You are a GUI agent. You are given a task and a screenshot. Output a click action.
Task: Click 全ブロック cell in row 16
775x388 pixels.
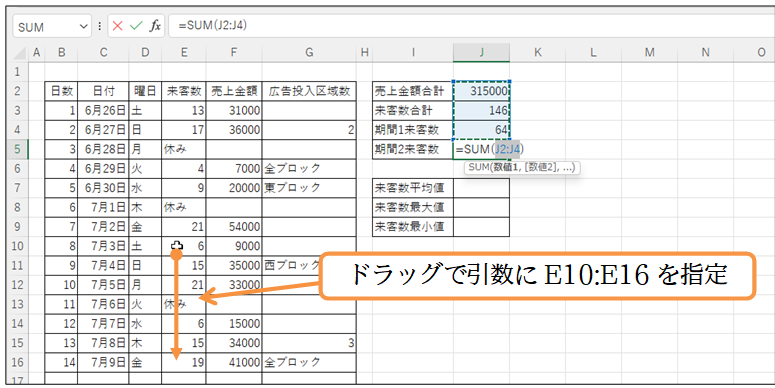[x=309, y=362]
